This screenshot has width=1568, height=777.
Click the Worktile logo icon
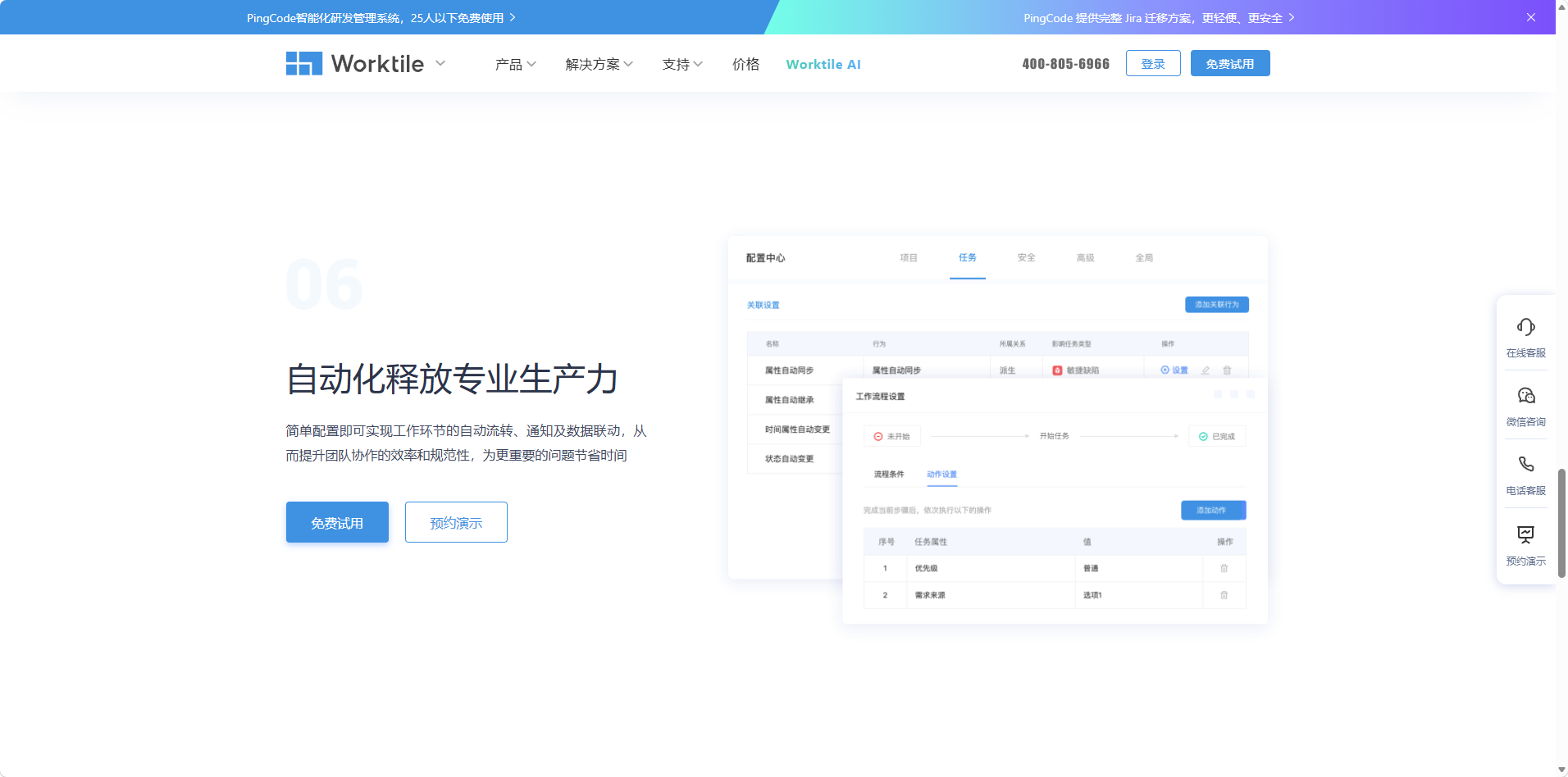click(303, 63)
